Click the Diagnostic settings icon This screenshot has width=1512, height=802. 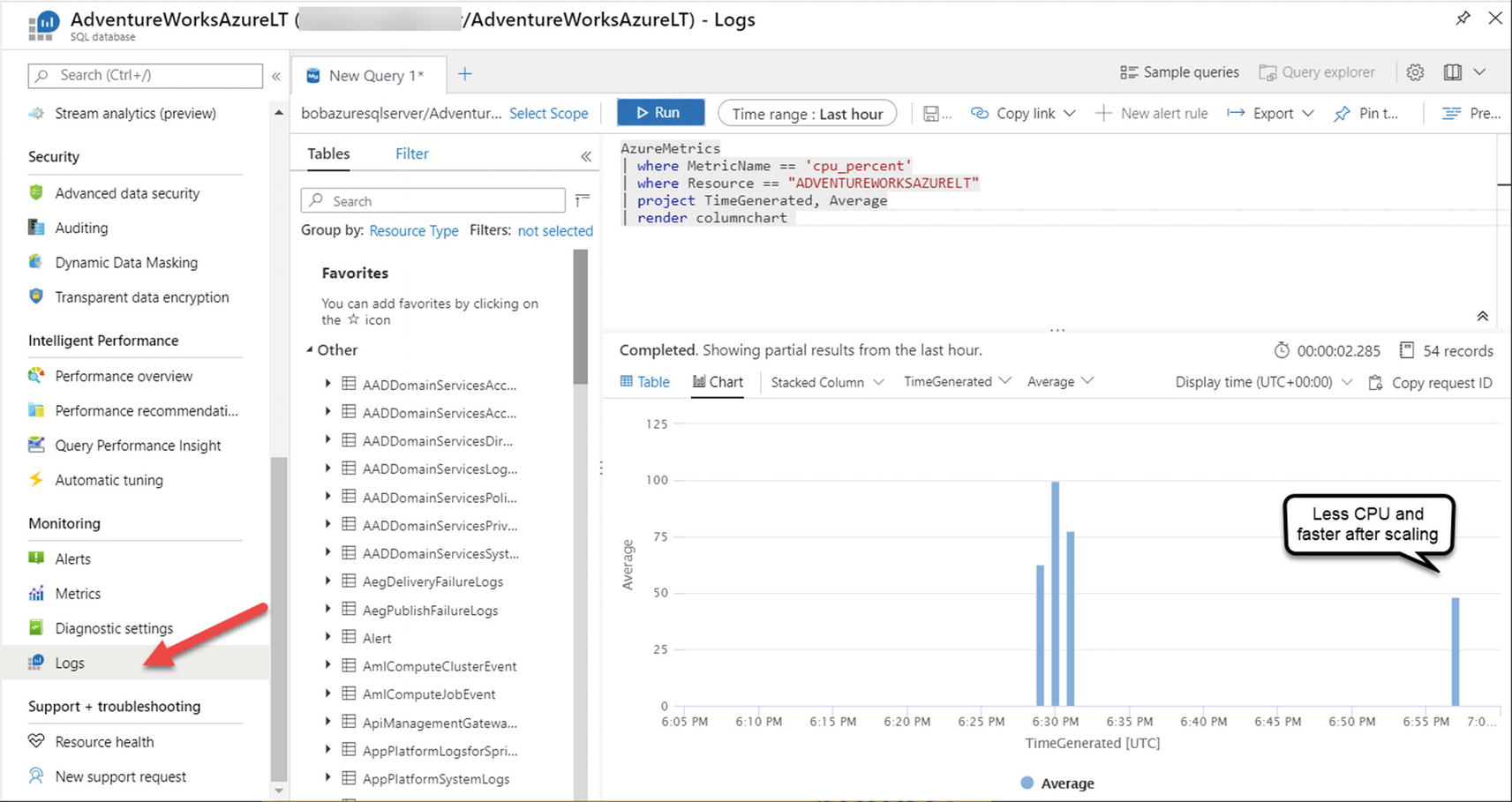click(36, 627)
